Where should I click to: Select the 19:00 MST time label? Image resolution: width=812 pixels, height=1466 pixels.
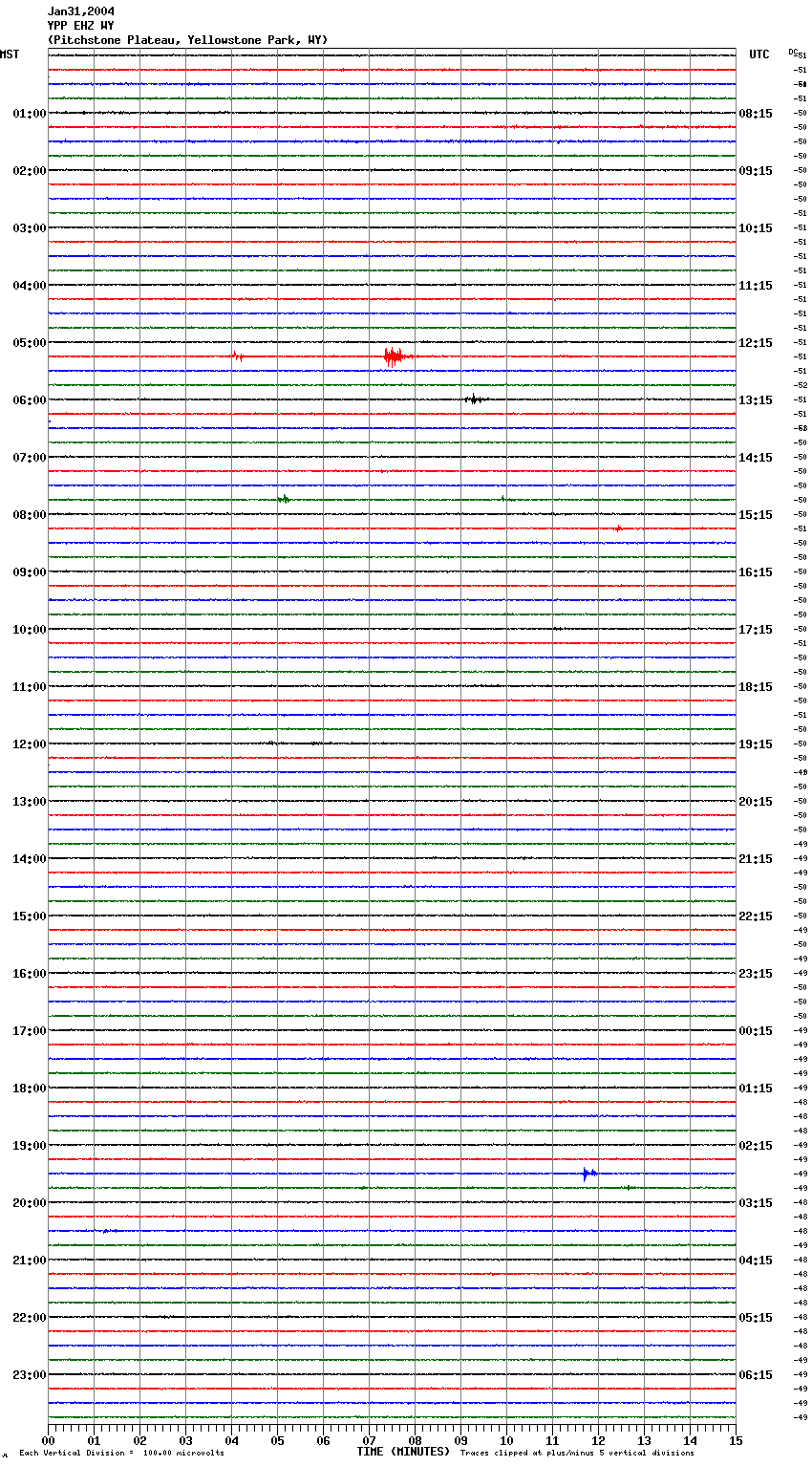pos(30,1146)
